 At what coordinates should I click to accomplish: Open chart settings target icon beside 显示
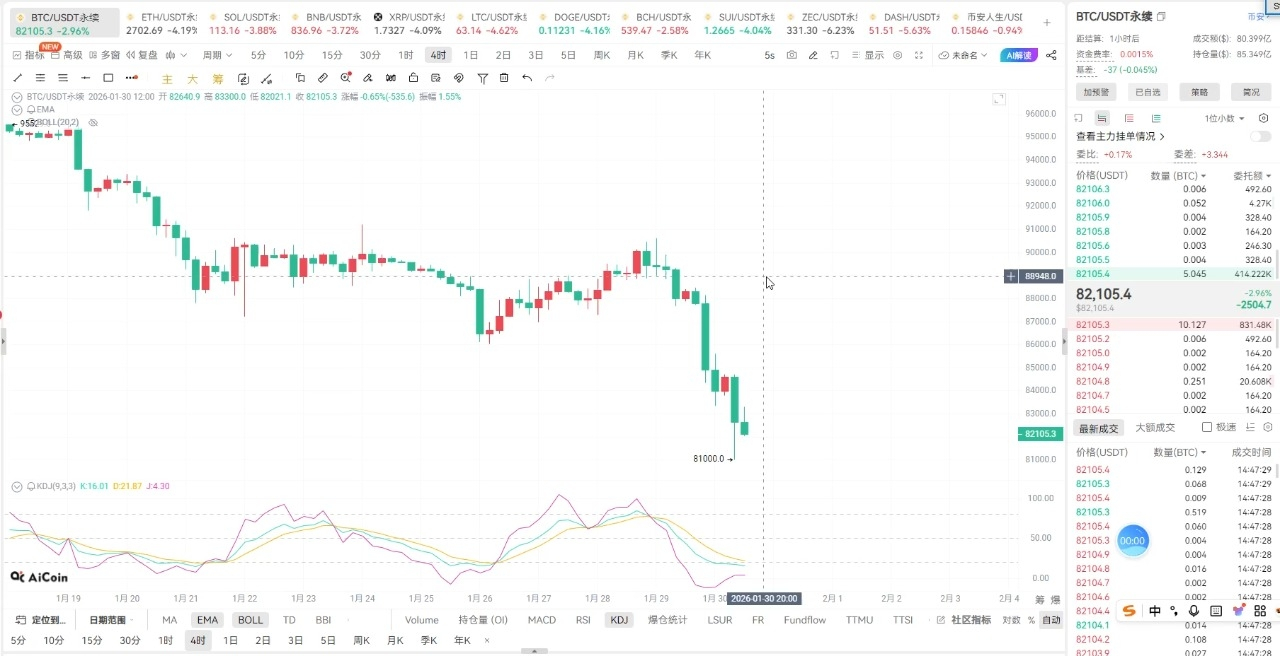tap(897, 55)
